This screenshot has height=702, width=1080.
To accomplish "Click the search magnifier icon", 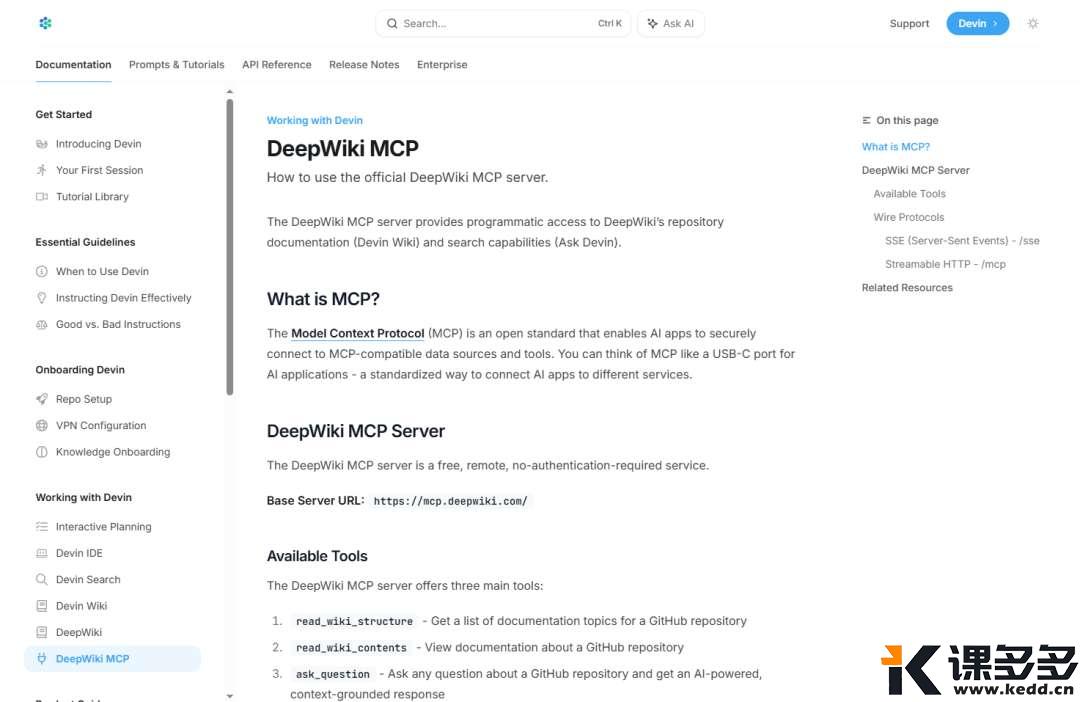I will tap(392, 23).
